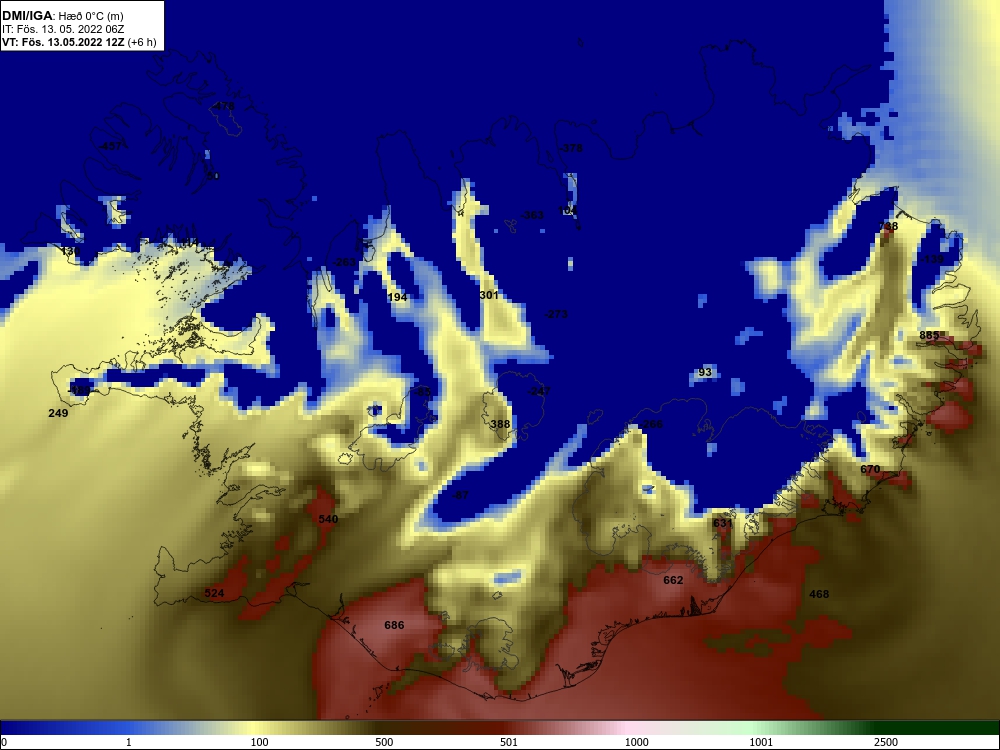Click the -247 value on the map
1000x750 pixels.
539,391
